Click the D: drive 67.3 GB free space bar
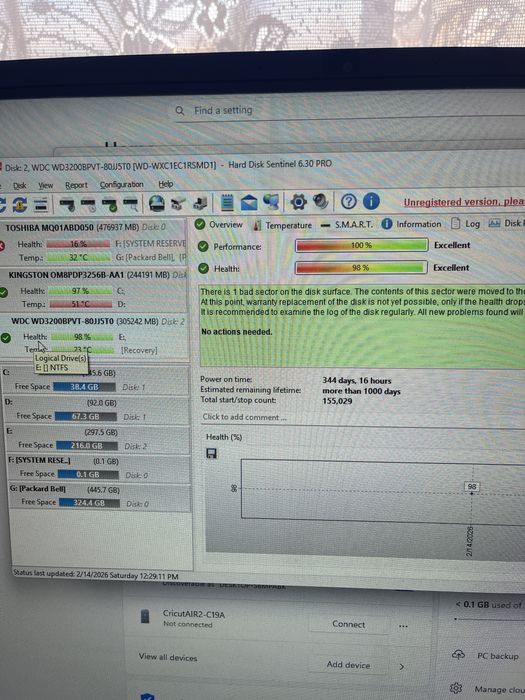 [x=86, y=417]
